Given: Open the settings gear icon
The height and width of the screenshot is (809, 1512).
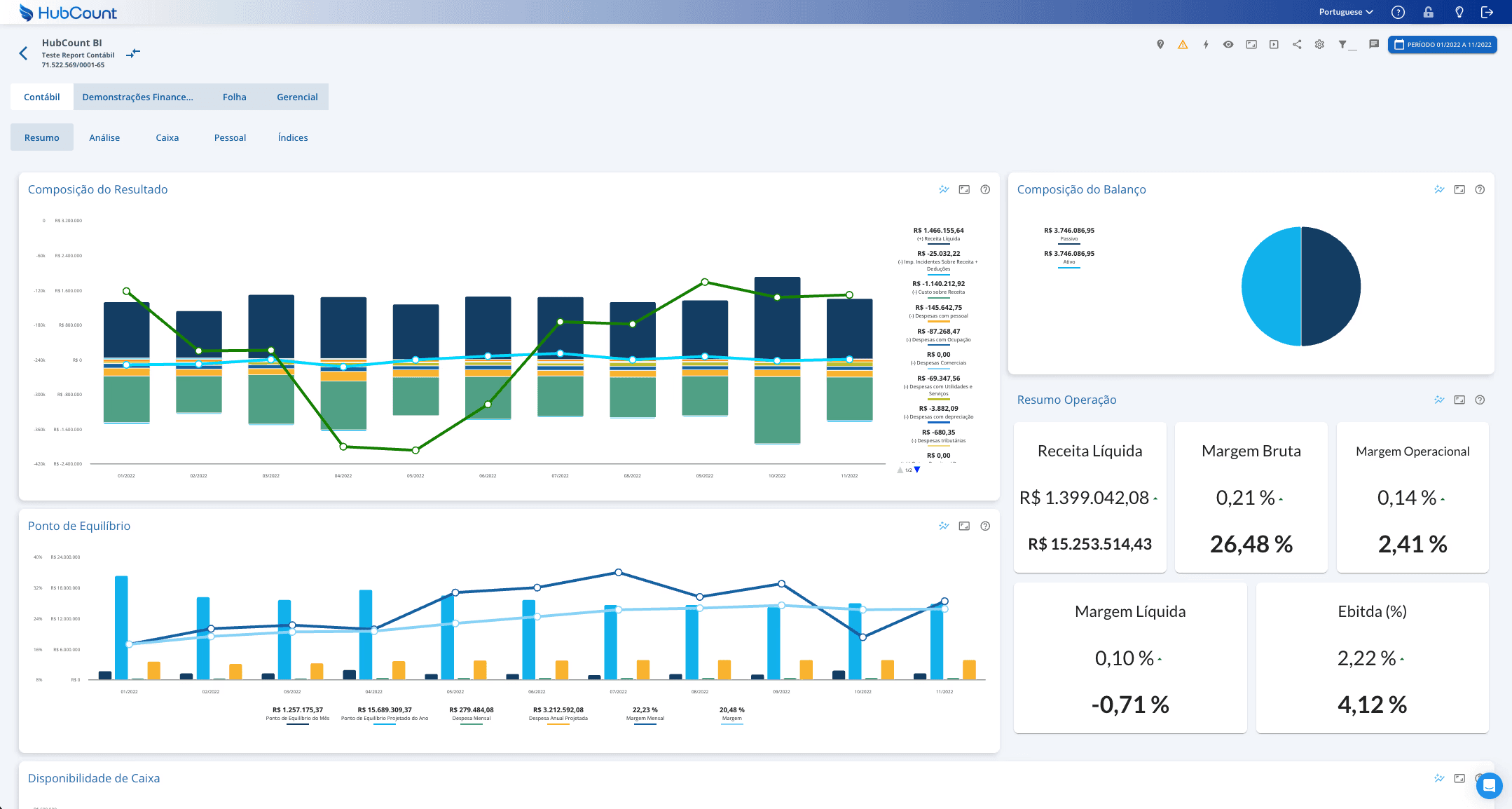Looking at the screenshot, I should [x=1319, y=45].
